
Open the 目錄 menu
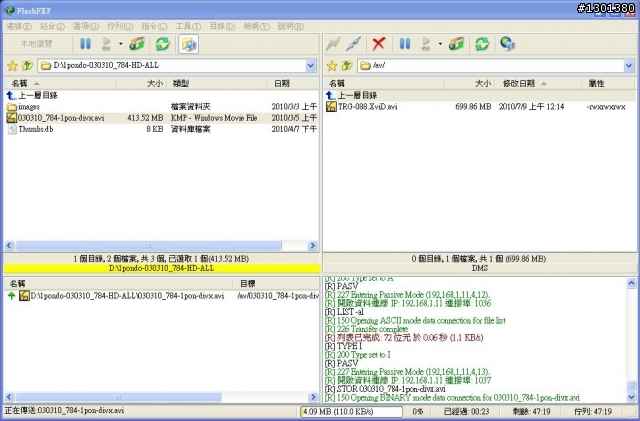pyautogui.click(x=222, y=26)
